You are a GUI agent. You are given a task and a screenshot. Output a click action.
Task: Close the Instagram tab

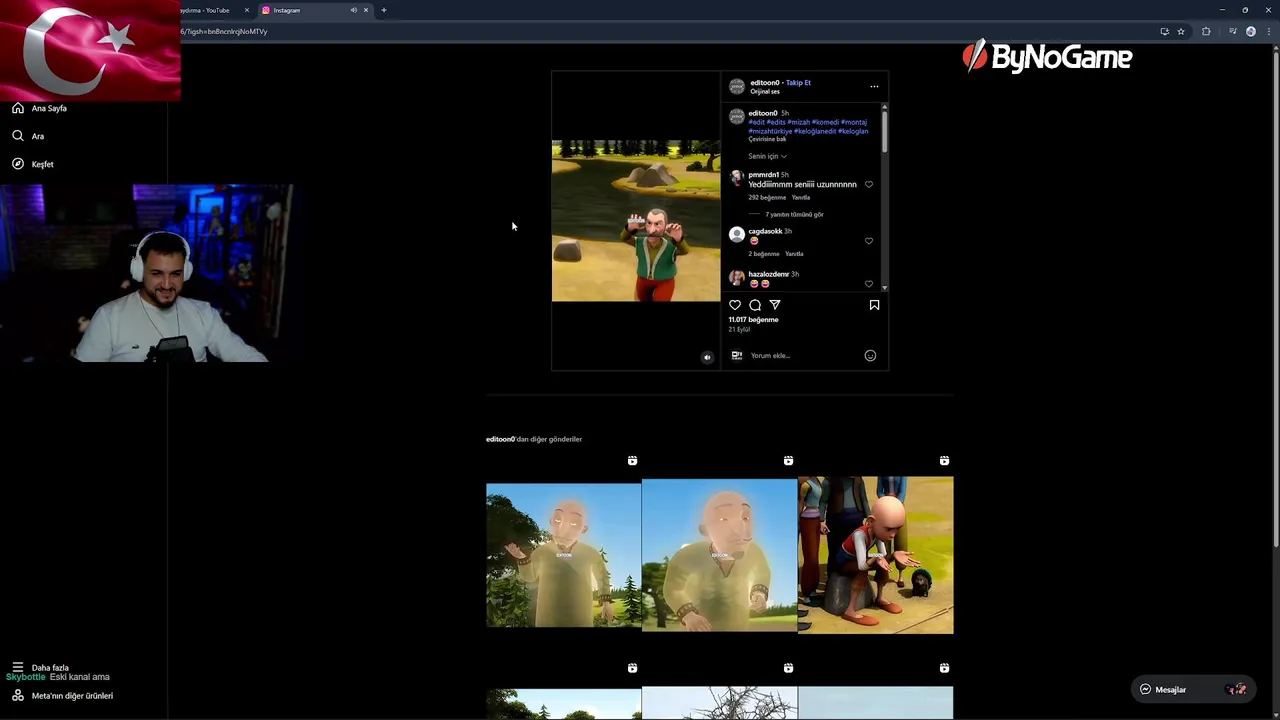point(366,10)
